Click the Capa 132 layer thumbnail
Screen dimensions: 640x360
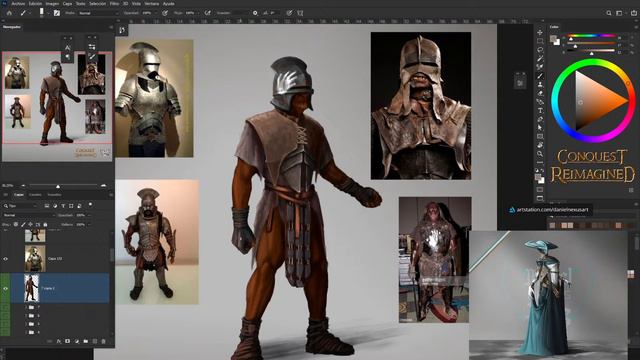point(35,259)
